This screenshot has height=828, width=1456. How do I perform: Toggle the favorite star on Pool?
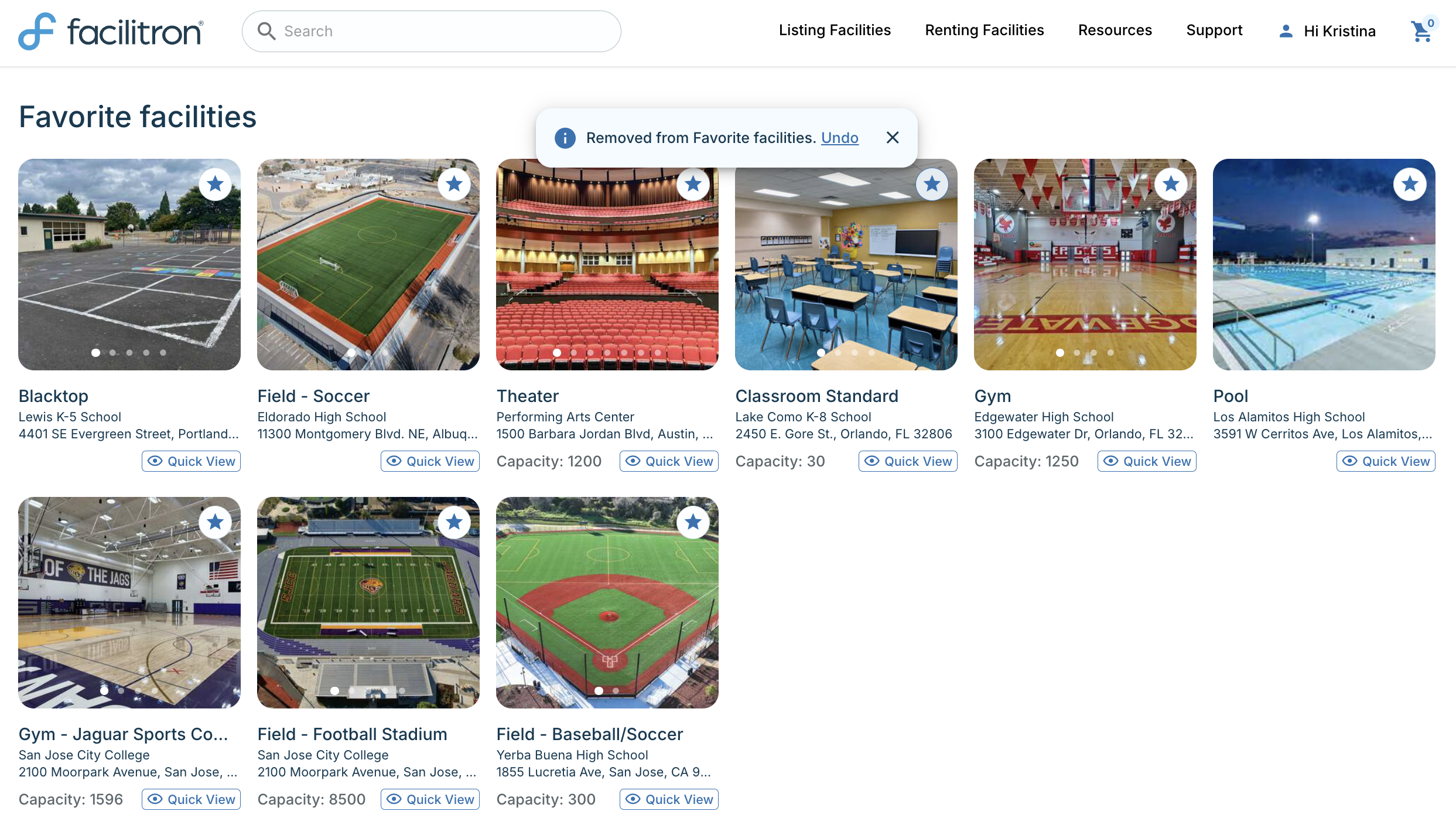pyautogui.click(x=1409, y=185)
